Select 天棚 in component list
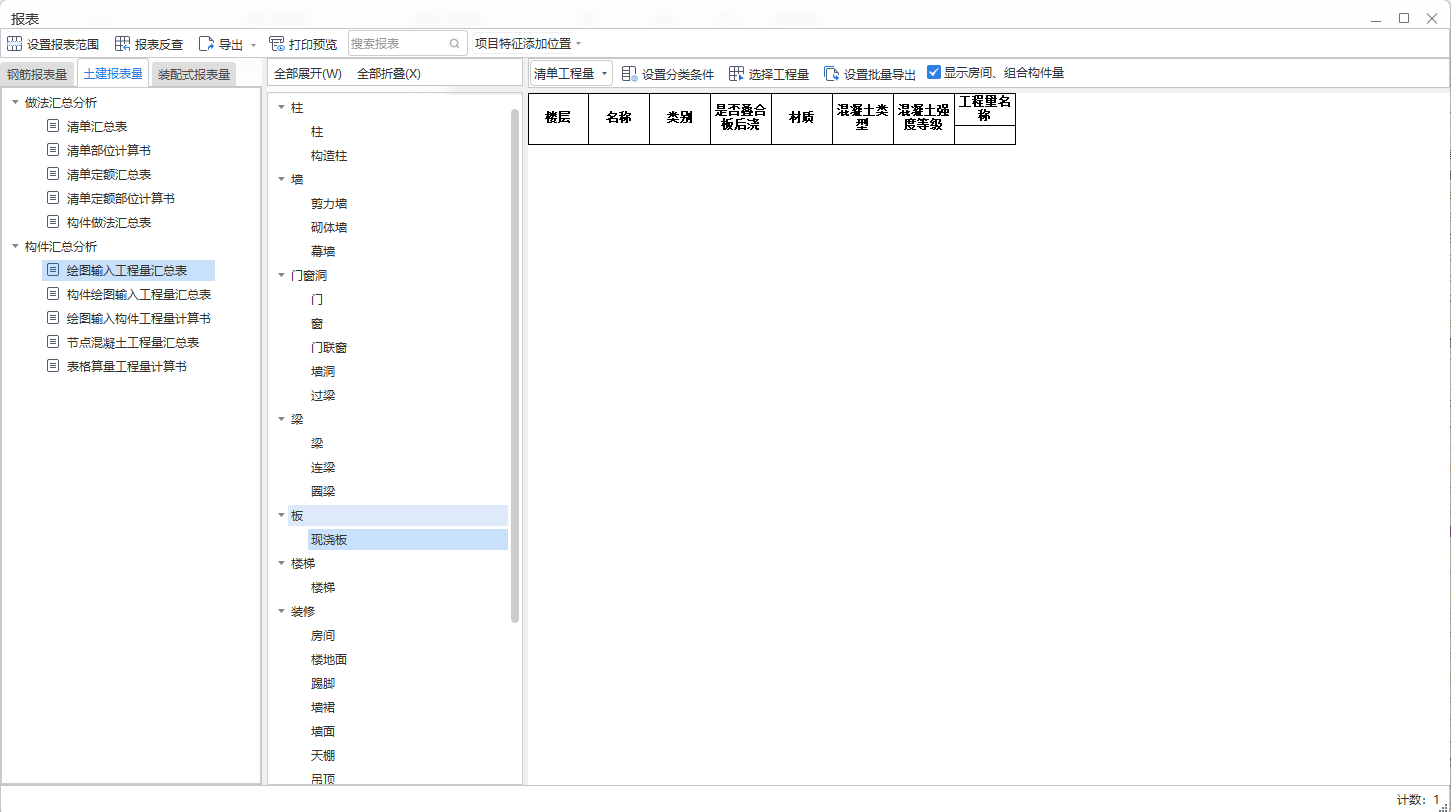 click(x=323, y=755)
